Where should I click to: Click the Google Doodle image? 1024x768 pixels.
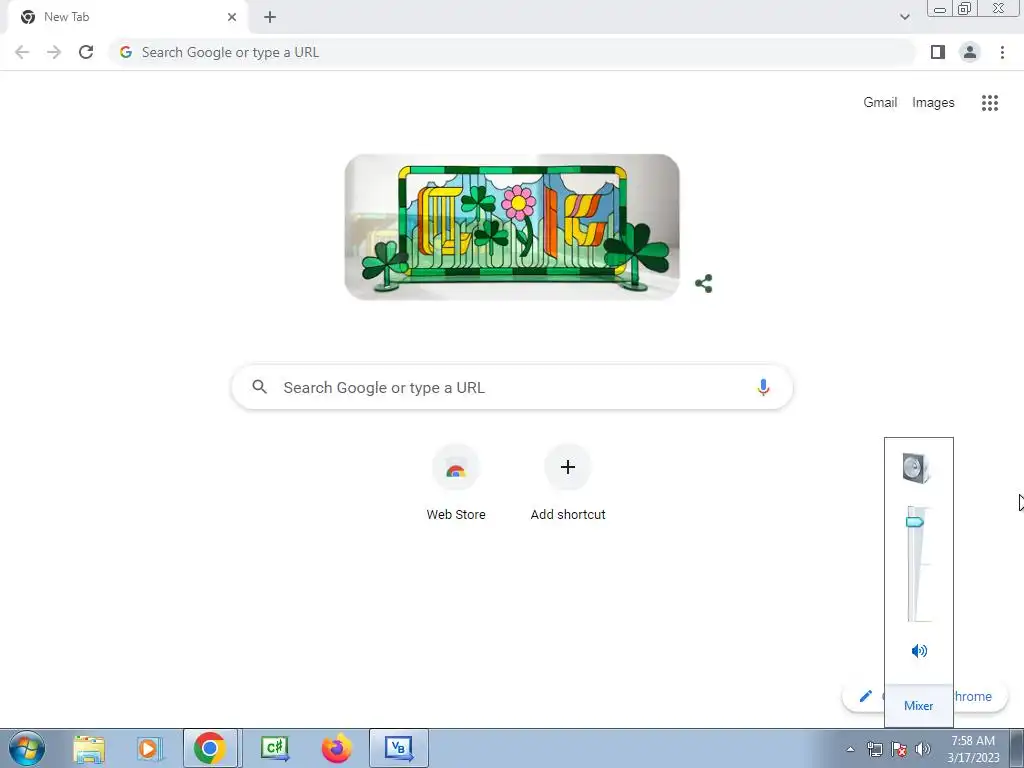512,227
